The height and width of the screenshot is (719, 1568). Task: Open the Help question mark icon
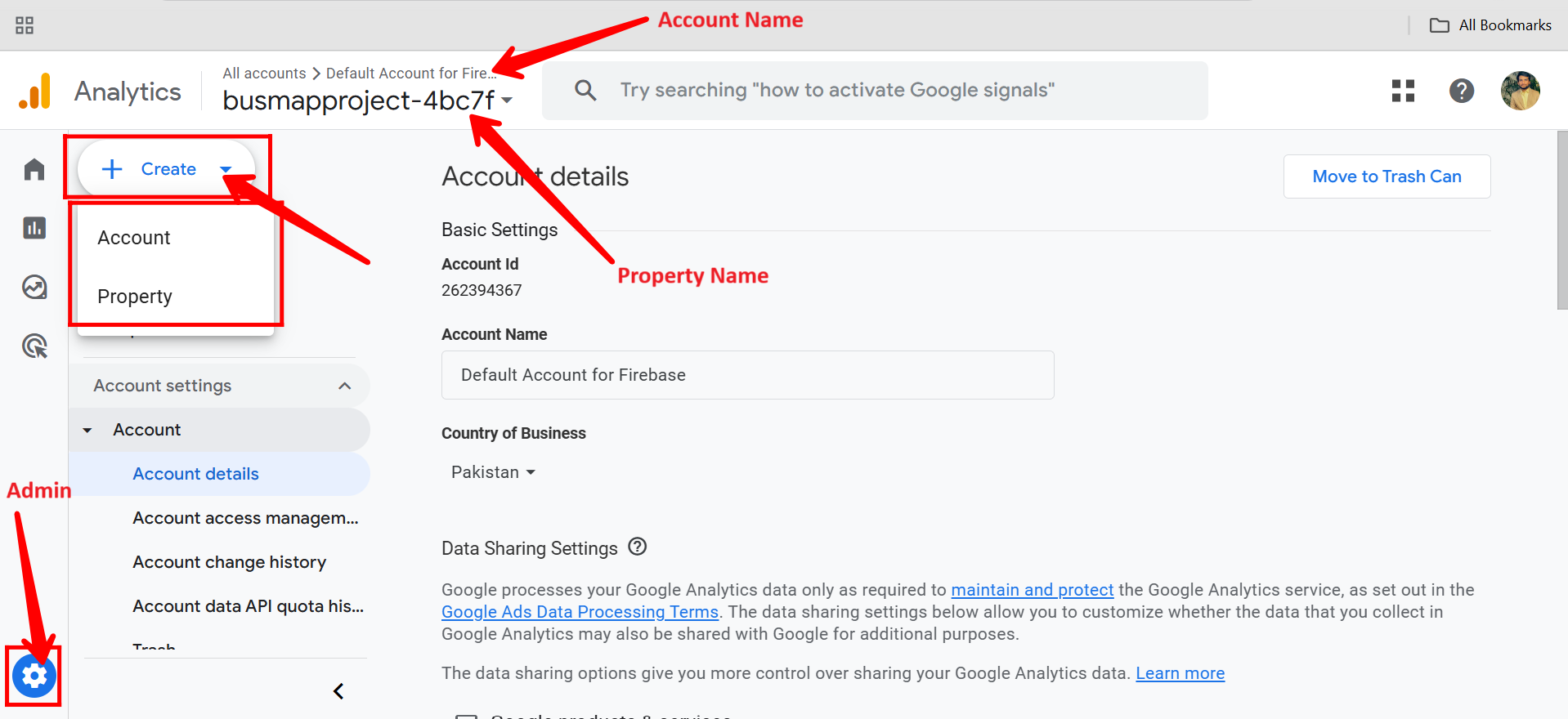[1462, 91]
